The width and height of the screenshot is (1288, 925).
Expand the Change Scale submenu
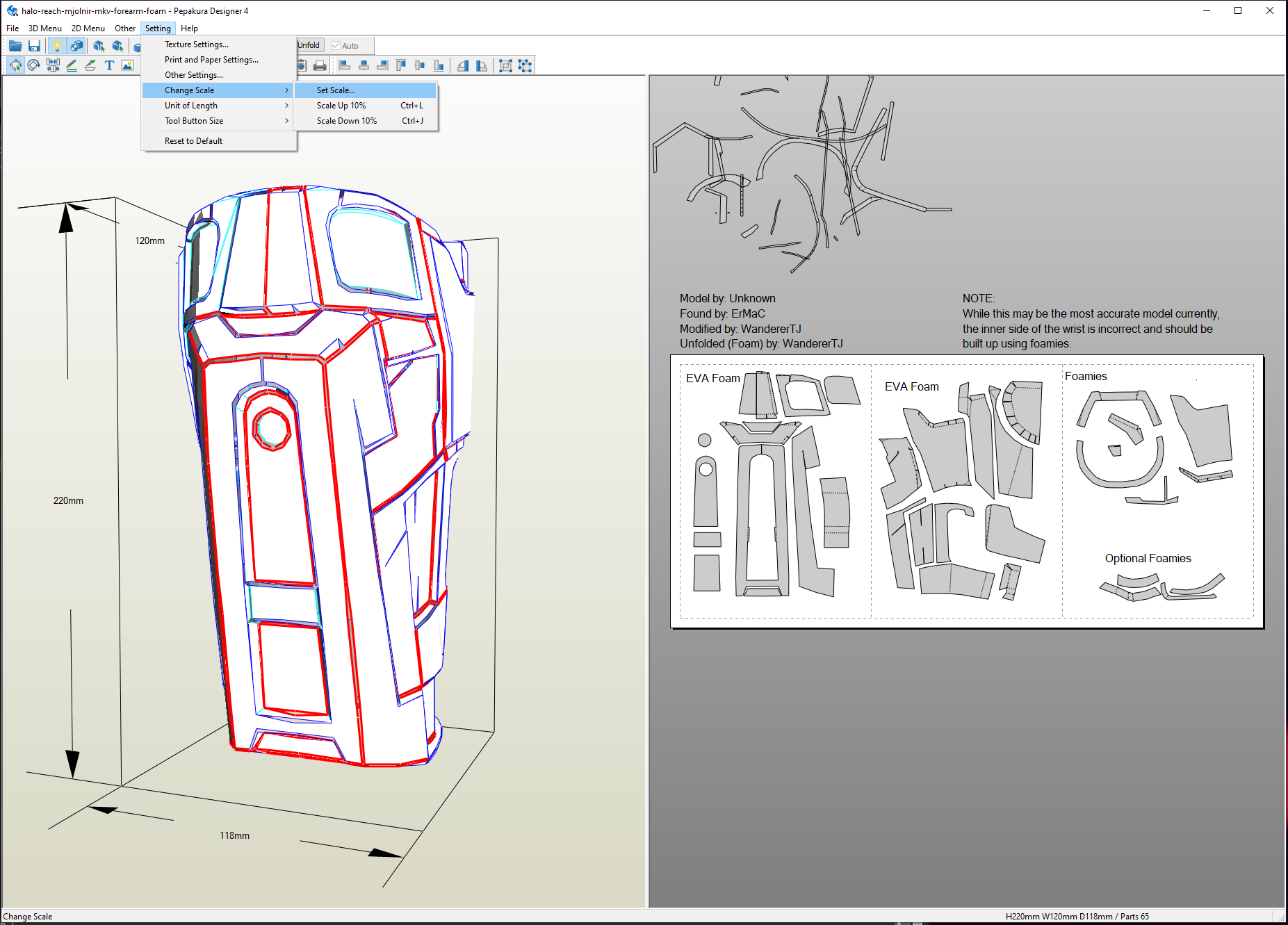(219, 90)
